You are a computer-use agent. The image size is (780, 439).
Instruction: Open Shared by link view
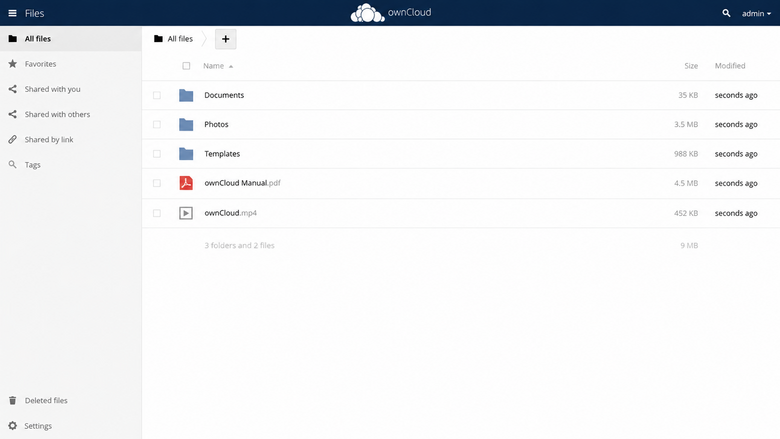pos(71,140)
